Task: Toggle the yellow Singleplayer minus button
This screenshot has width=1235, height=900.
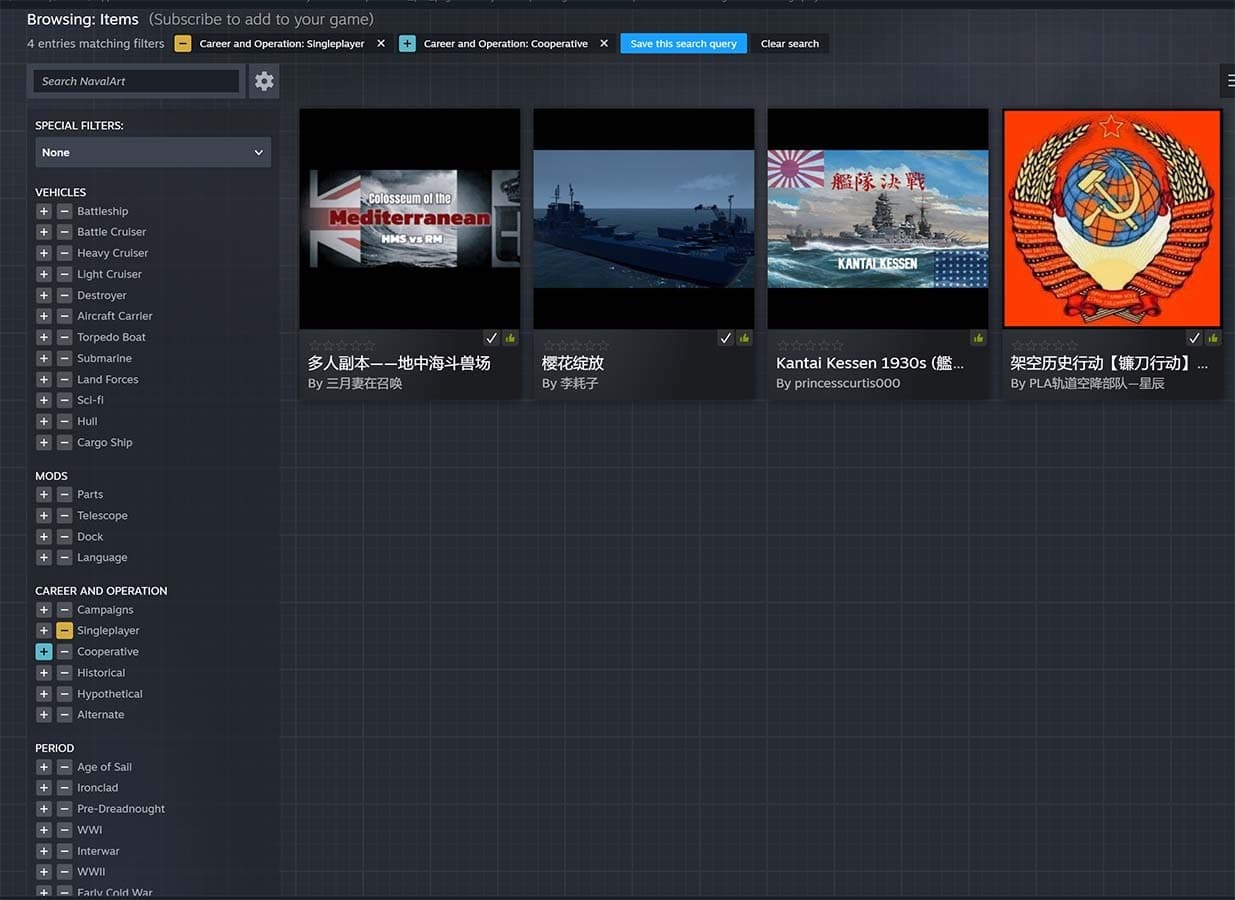Action: [64, 630]
